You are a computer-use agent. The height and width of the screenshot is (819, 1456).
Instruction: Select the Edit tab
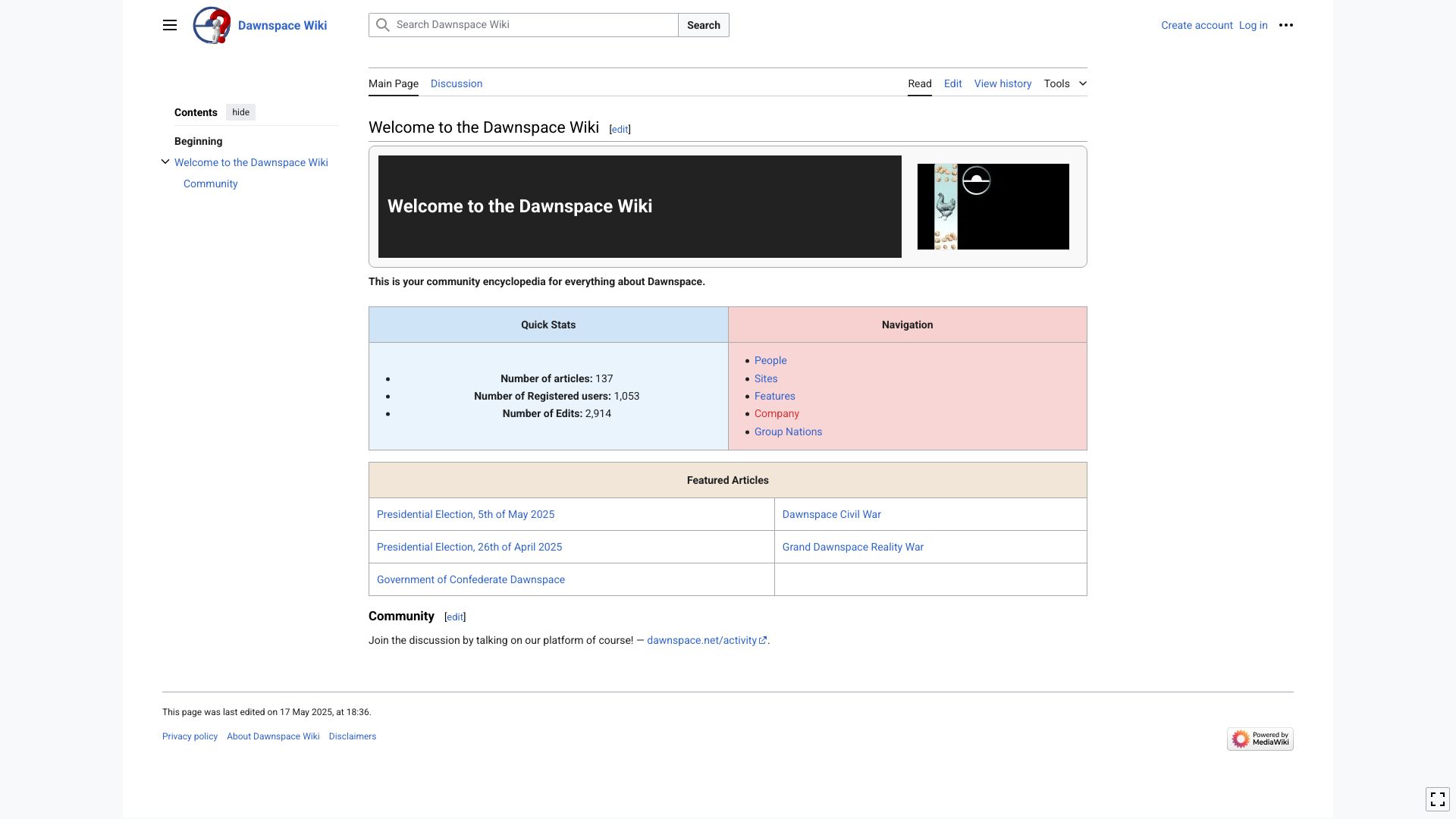(x=952, y=83)
